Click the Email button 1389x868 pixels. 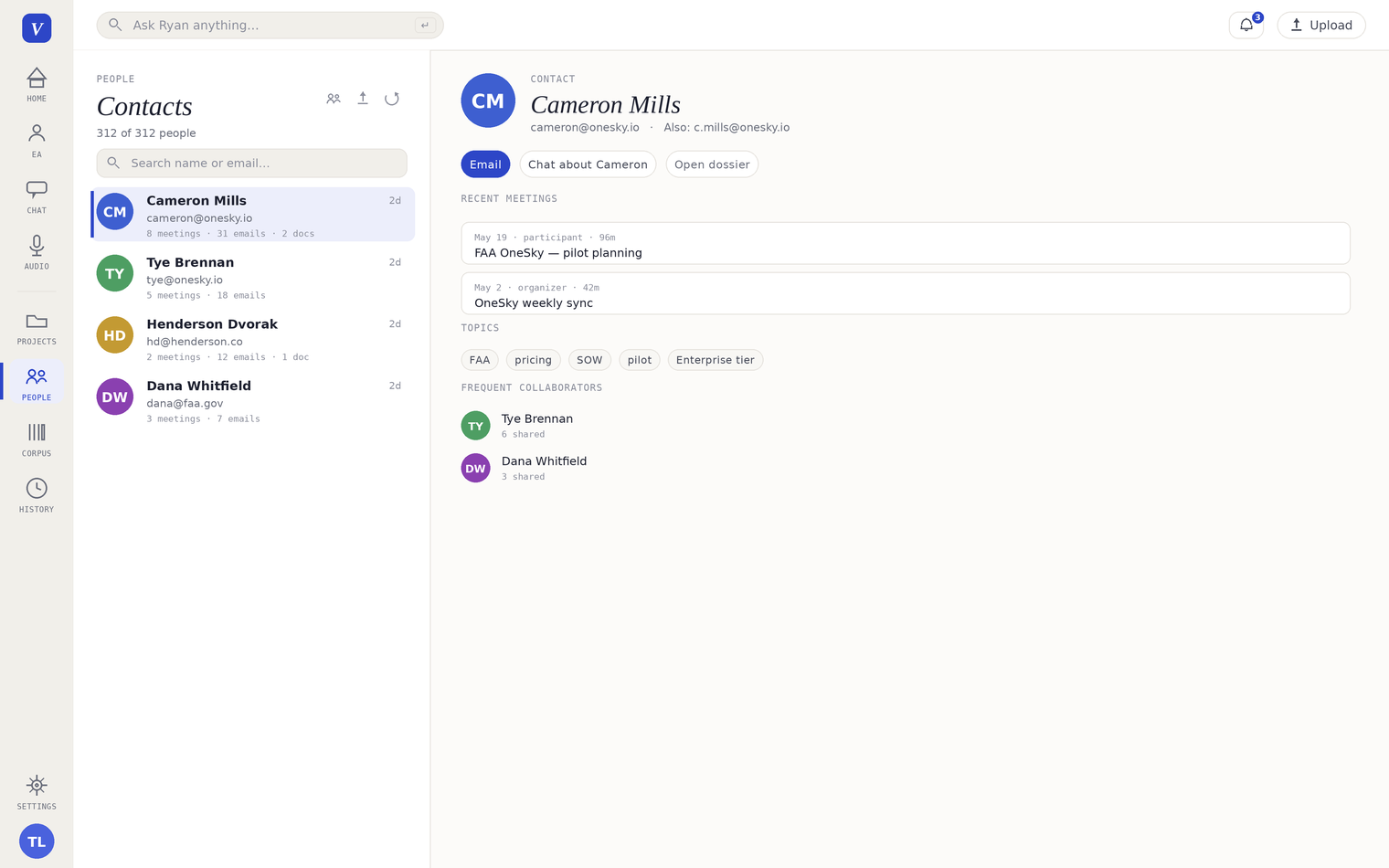pos(485,164)
